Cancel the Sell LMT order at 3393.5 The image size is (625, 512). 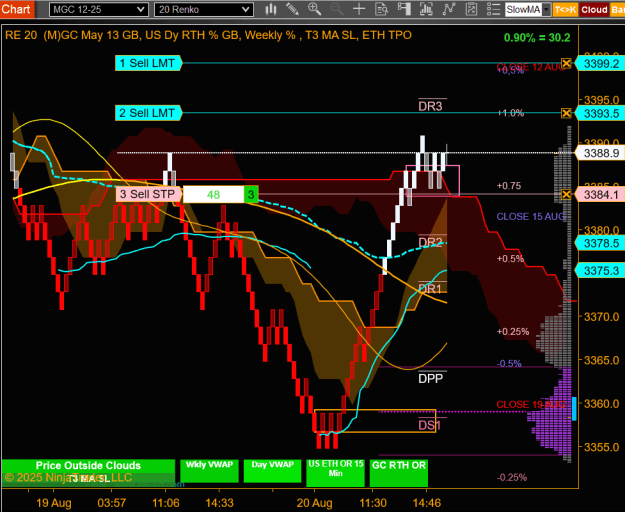click(566, 113)
